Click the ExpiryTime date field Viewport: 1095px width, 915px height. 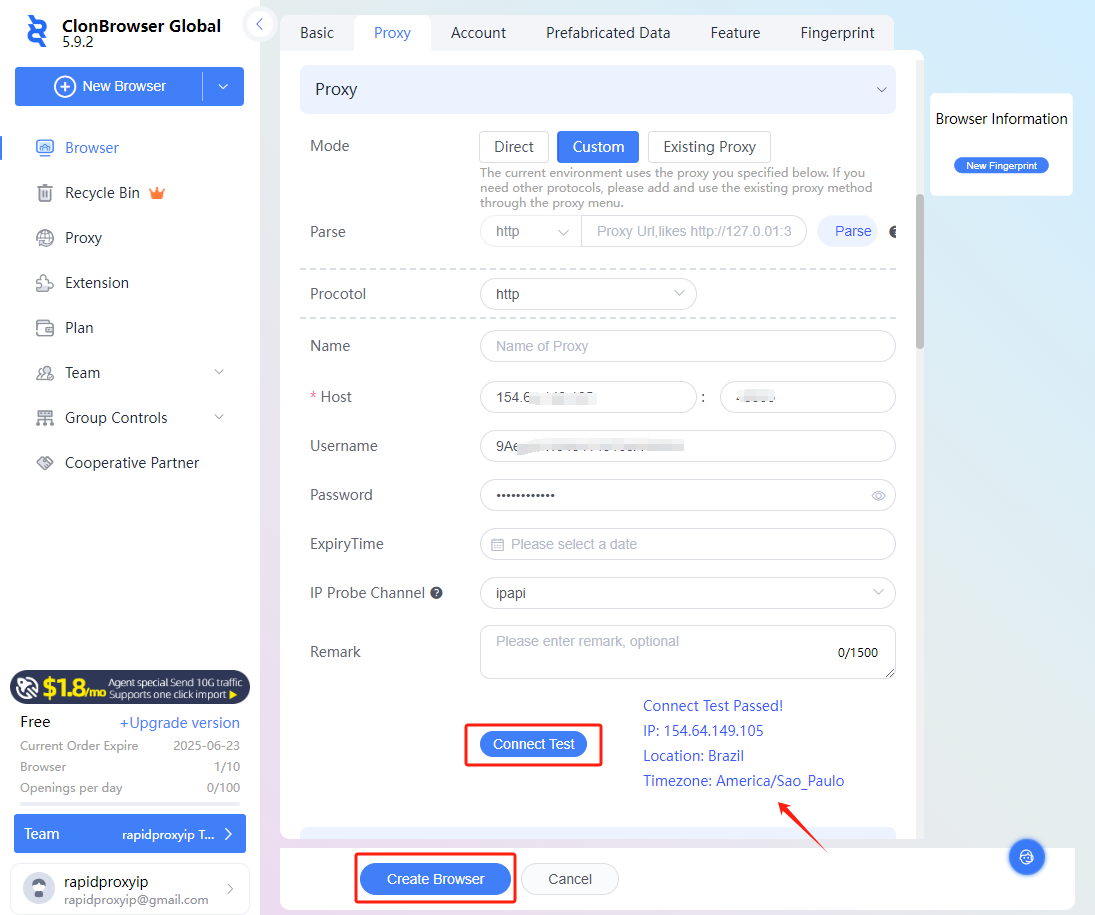tap(688, 544)
